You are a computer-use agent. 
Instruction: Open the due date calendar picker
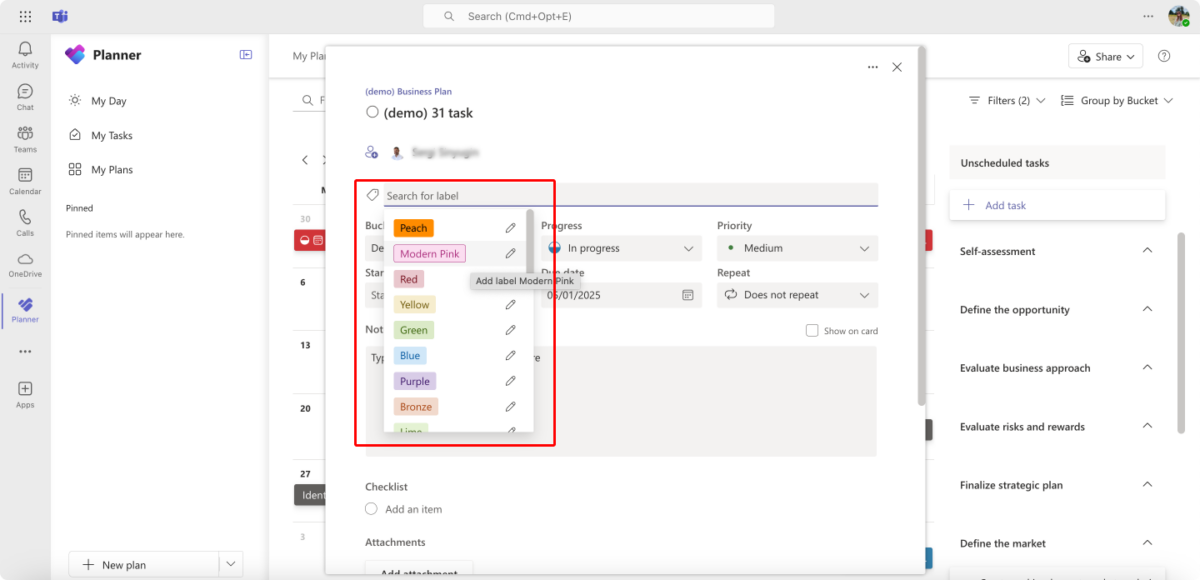(688, 295)
